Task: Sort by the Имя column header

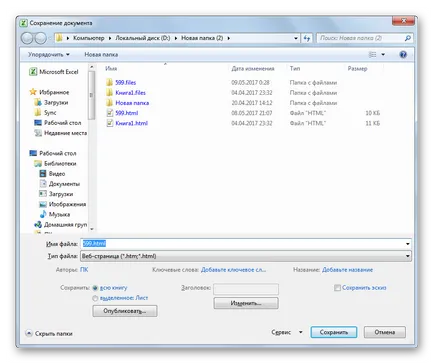Action: coord(111,68)
